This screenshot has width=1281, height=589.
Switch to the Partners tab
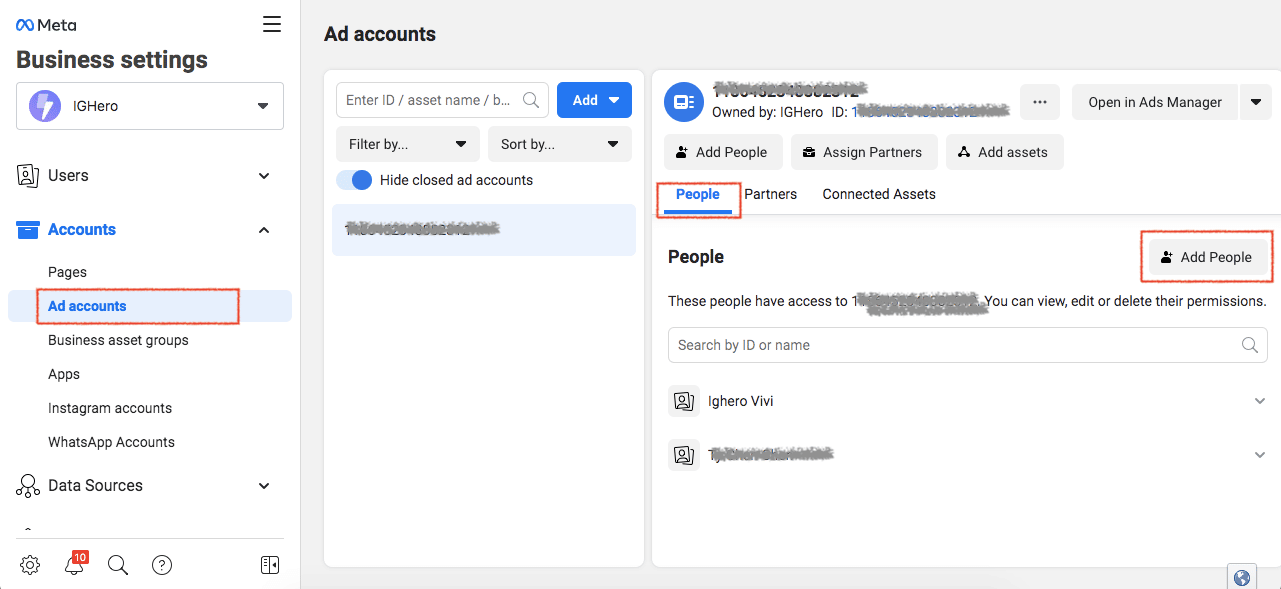click(770, 194)
